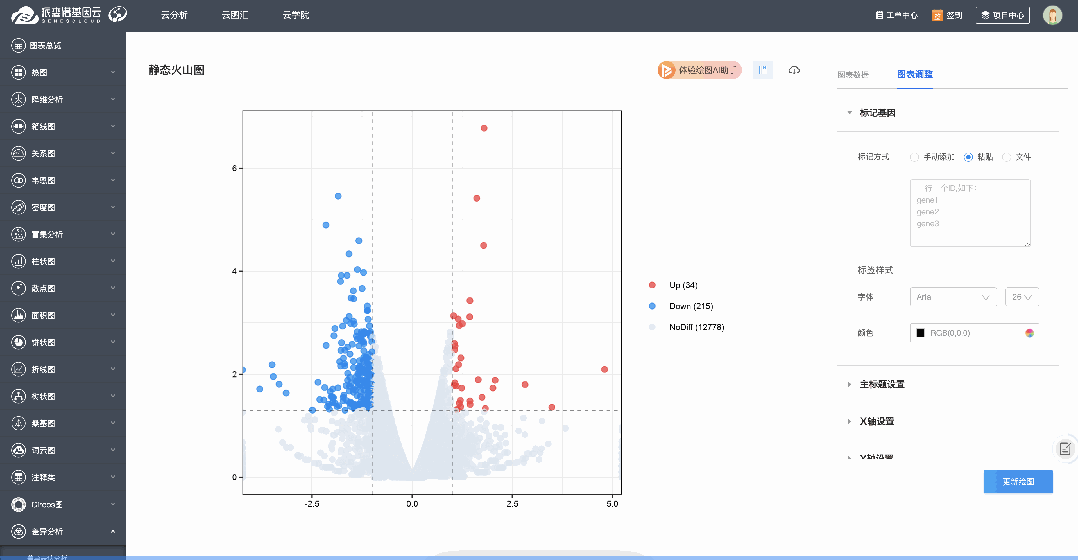
Task: Open the user avatar profile menu
Action: (x=1052, y=15)
